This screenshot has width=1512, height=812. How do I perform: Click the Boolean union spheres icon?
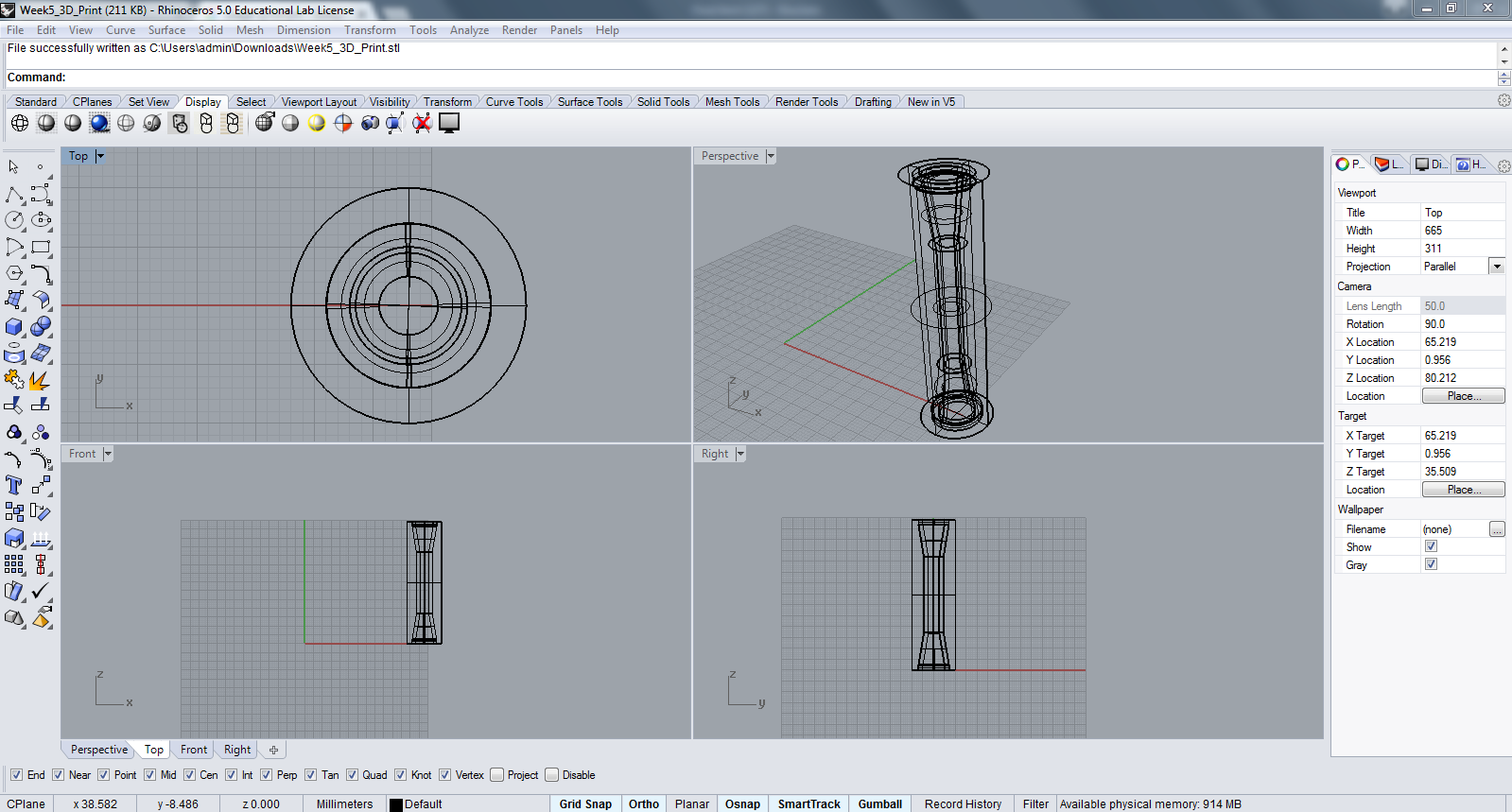coord(41,327)
